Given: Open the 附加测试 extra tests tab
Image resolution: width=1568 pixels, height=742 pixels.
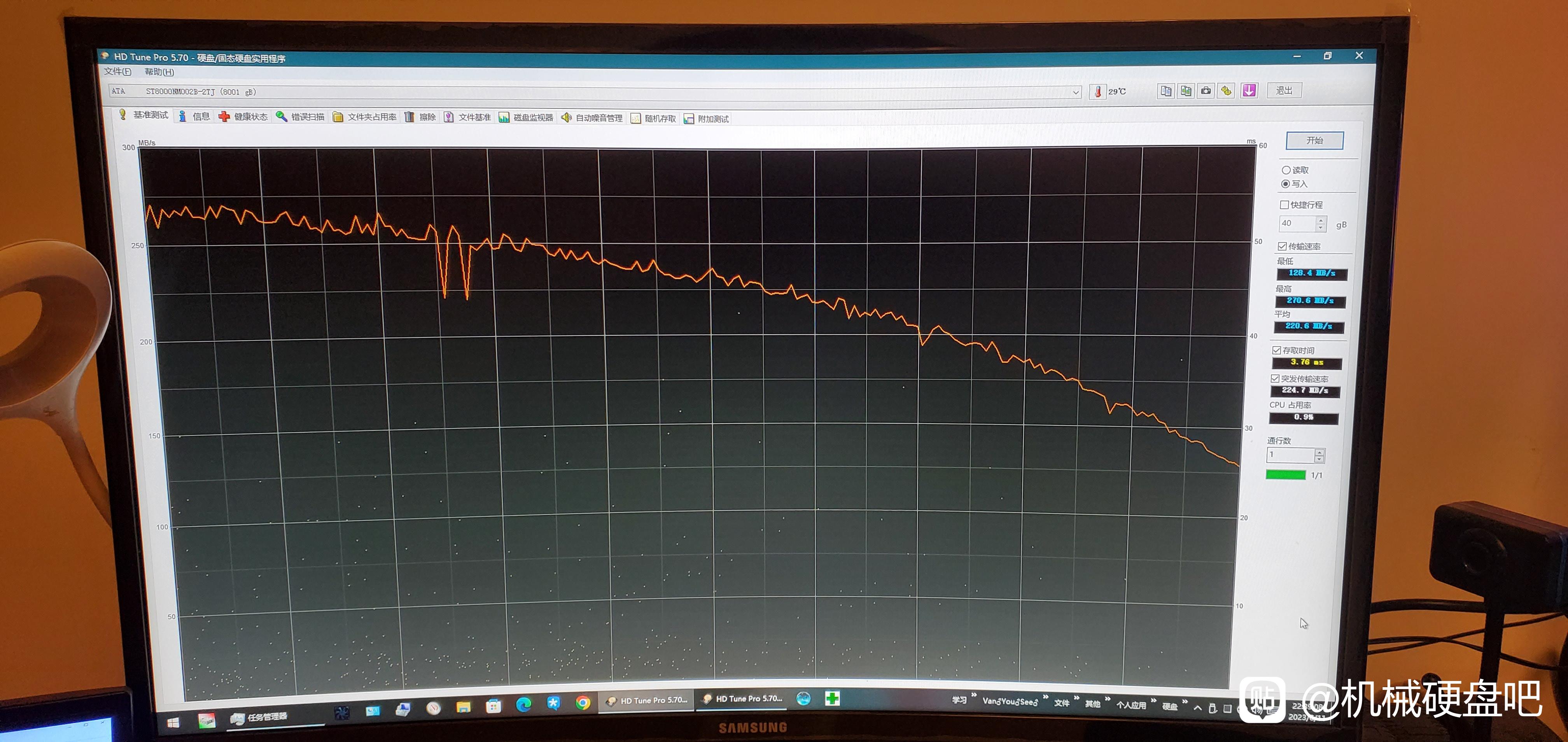Looking at the screenshot, I should 706,119.
